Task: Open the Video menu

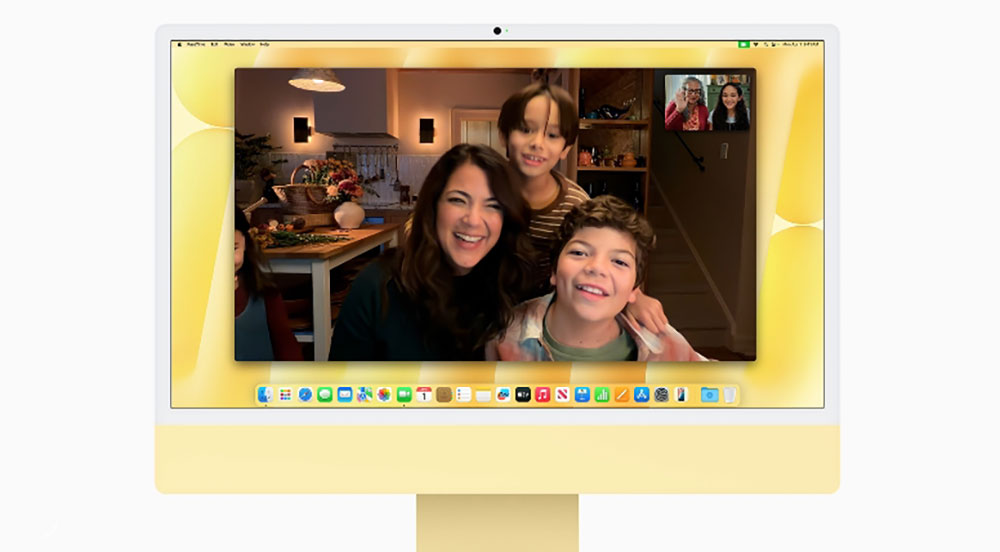Action: [x=229, y=45]
